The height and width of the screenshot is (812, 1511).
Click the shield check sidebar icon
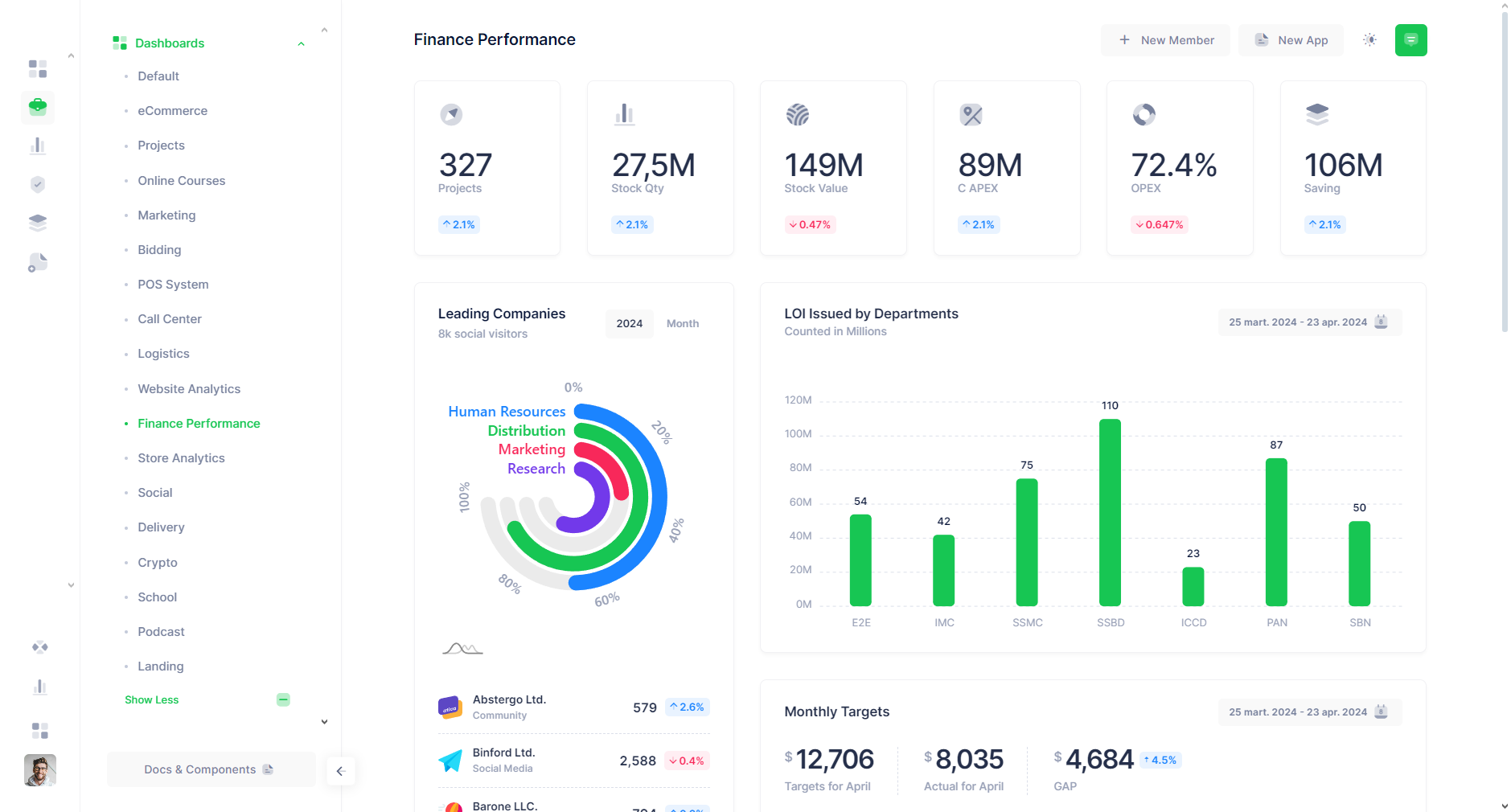coord(38,185)
